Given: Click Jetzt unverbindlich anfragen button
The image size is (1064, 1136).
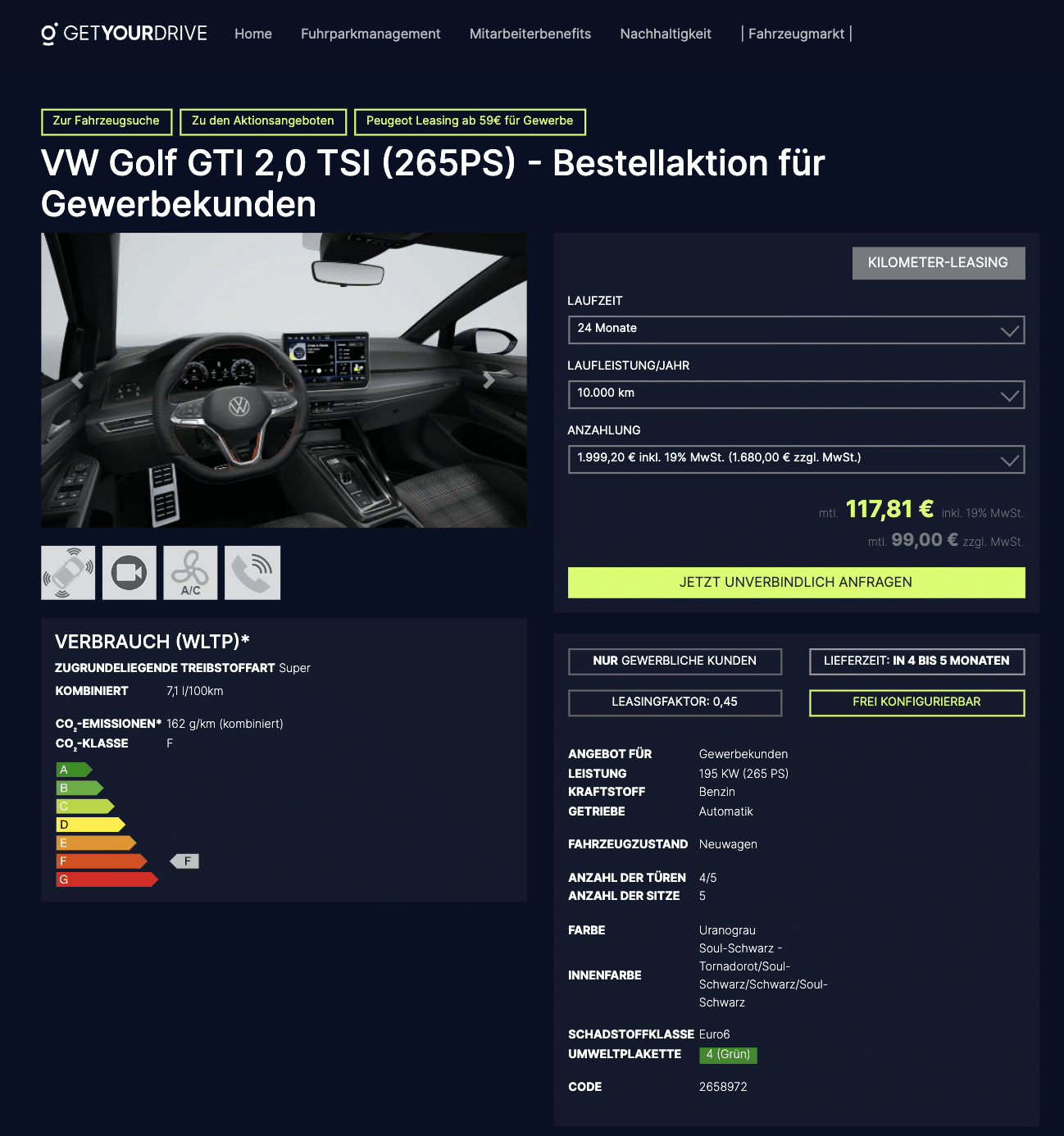Looking at the screenshot, I should [x=796, y=583].
